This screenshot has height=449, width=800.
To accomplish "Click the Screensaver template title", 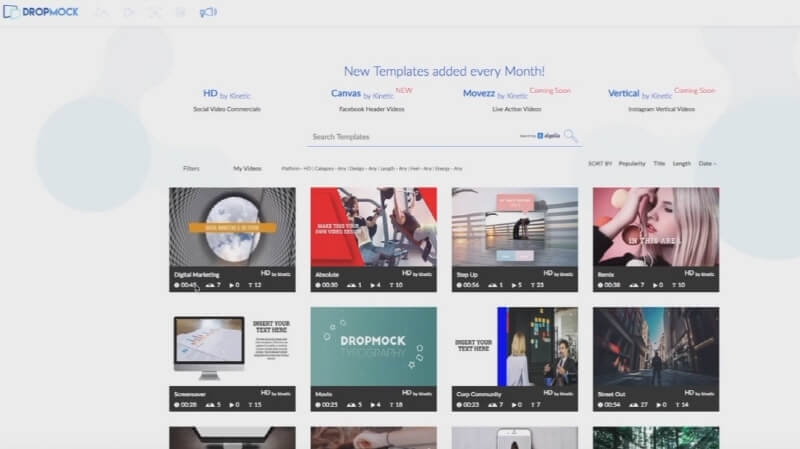I will coord(190,394).
